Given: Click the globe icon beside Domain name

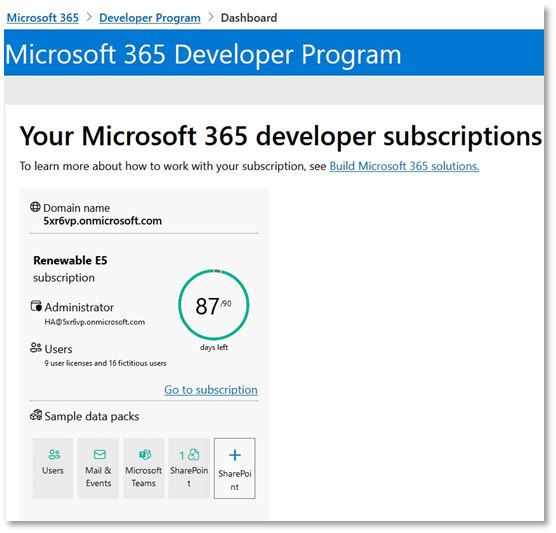Looking at the screenshot, I should [35, 207].
